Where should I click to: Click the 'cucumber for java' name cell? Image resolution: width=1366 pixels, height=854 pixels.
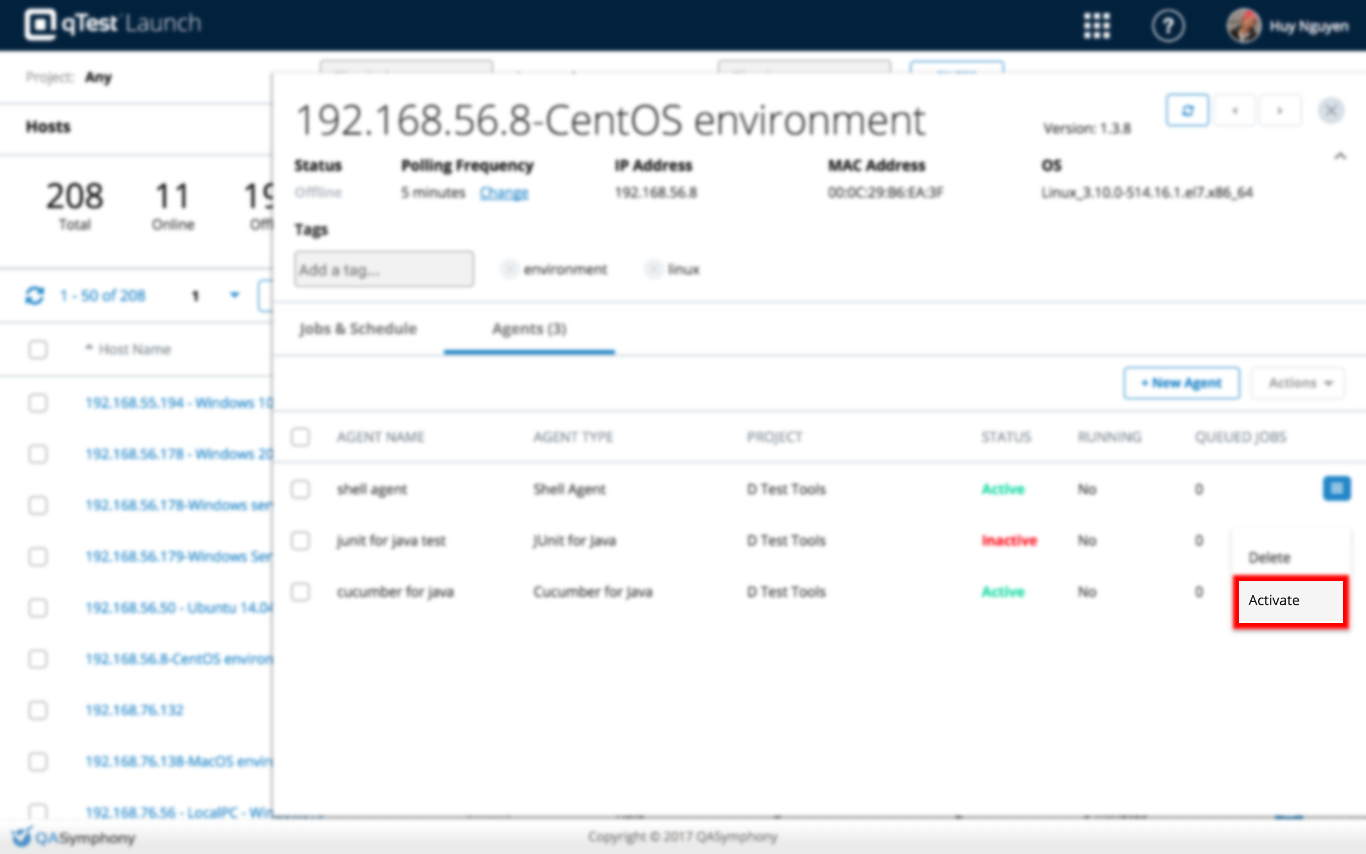click(x=395, y=592)
